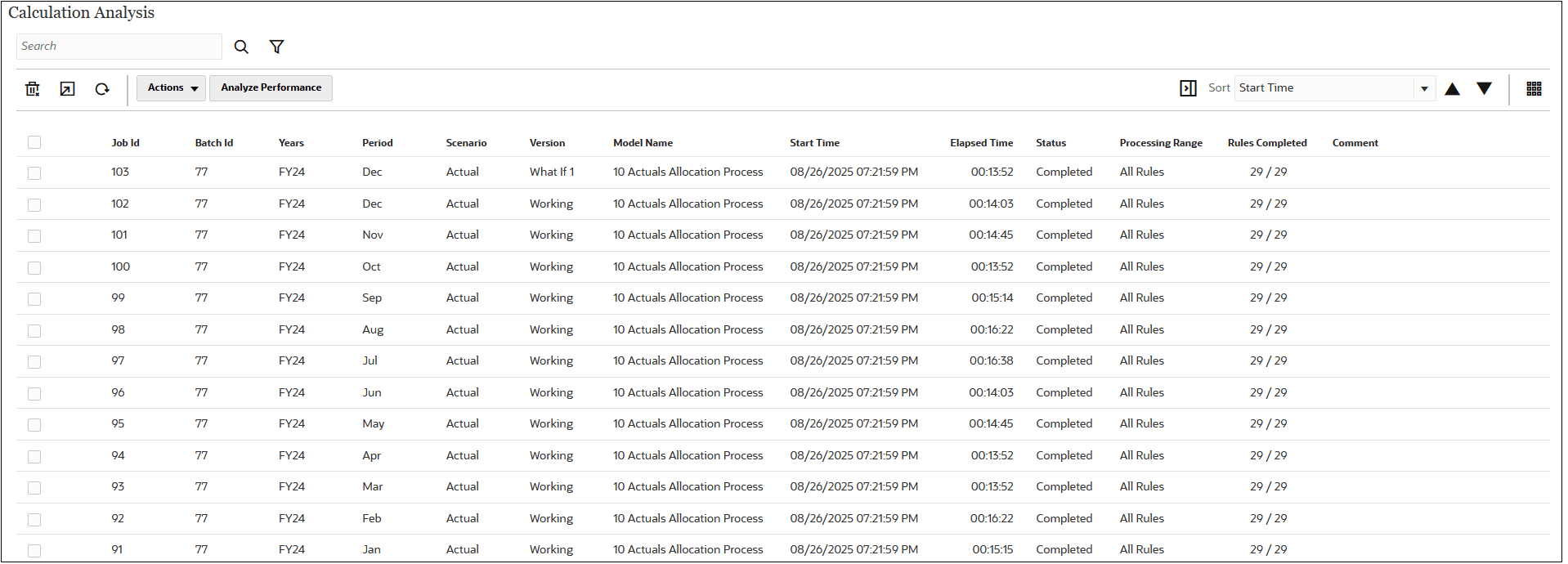The width and height of the screenshot is (1568, 564).
Task: Click the Processing Range column header
Action: 1161,143
